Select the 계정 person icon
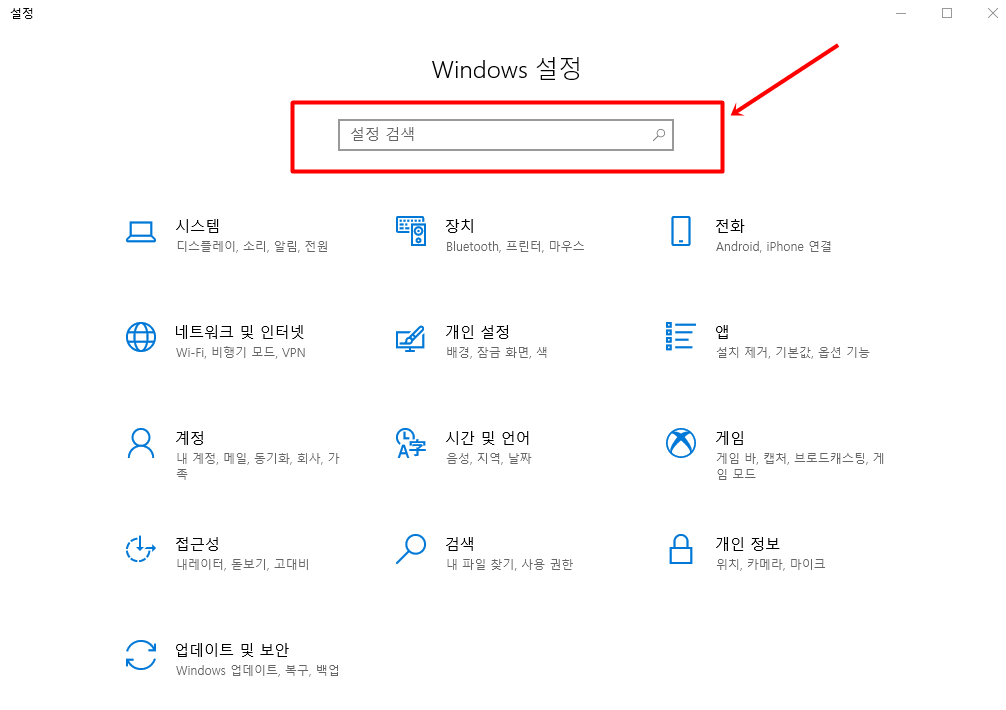The height and width of the screenshot is (710, 1006). [x=141, y=443]
